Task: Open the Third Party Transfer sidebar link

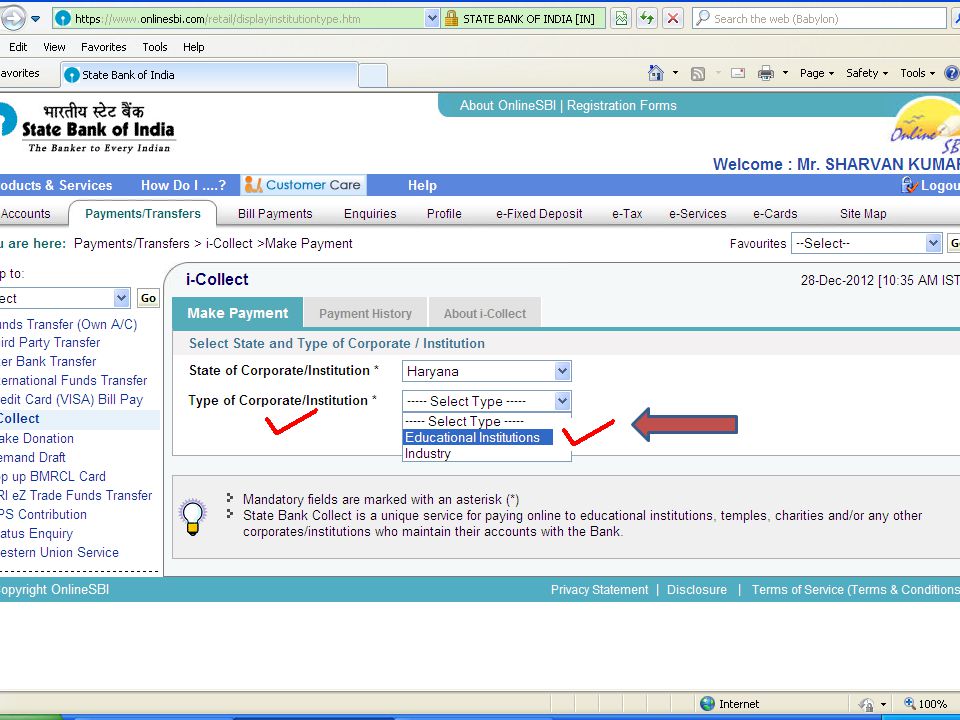Action: pos(50,342)
